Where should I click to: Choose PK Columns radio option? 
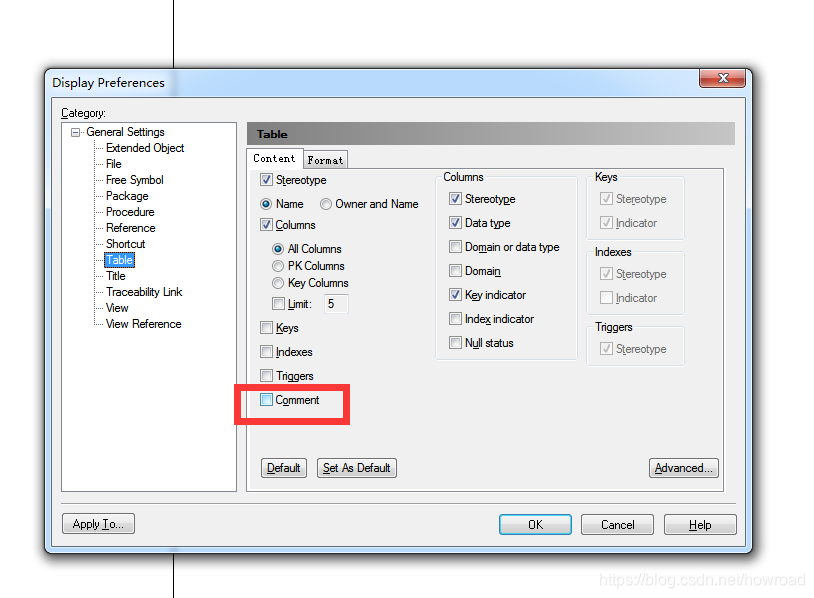point(278,266)
